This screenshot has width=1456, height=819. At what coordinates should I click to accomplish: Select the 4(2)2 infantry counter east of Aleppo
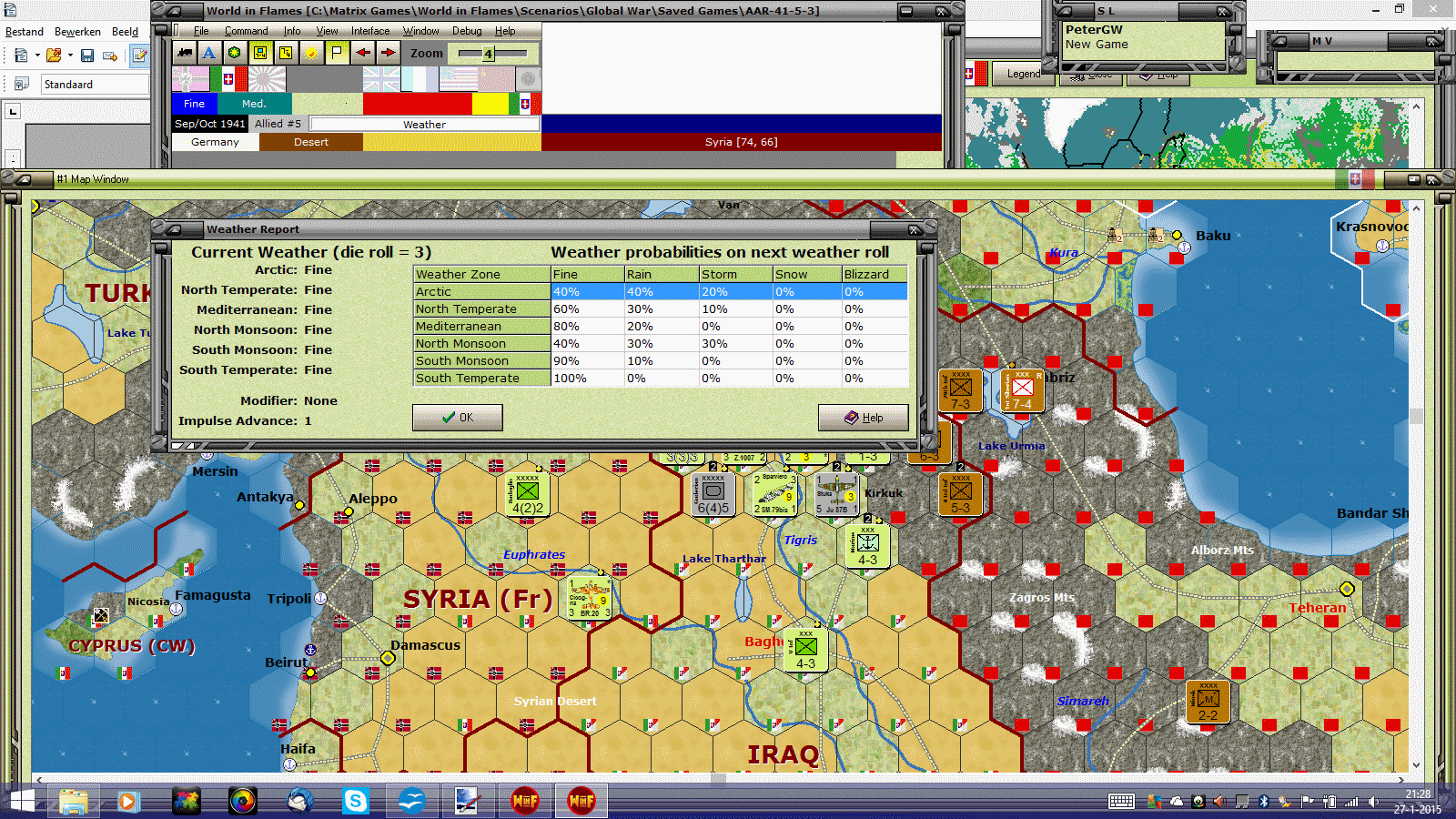528,494
